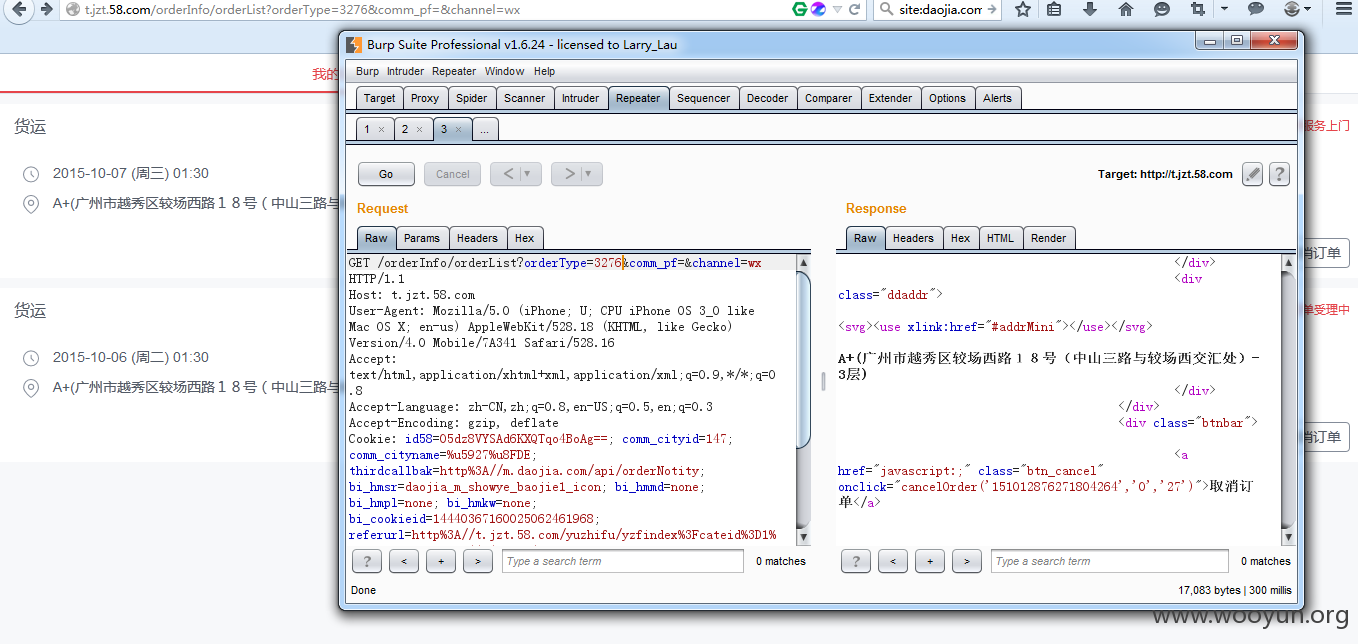This screenshot has width=1358, height=644.
Task: Click the green G extension icon in address bar
Action: (x=800, y=9)
